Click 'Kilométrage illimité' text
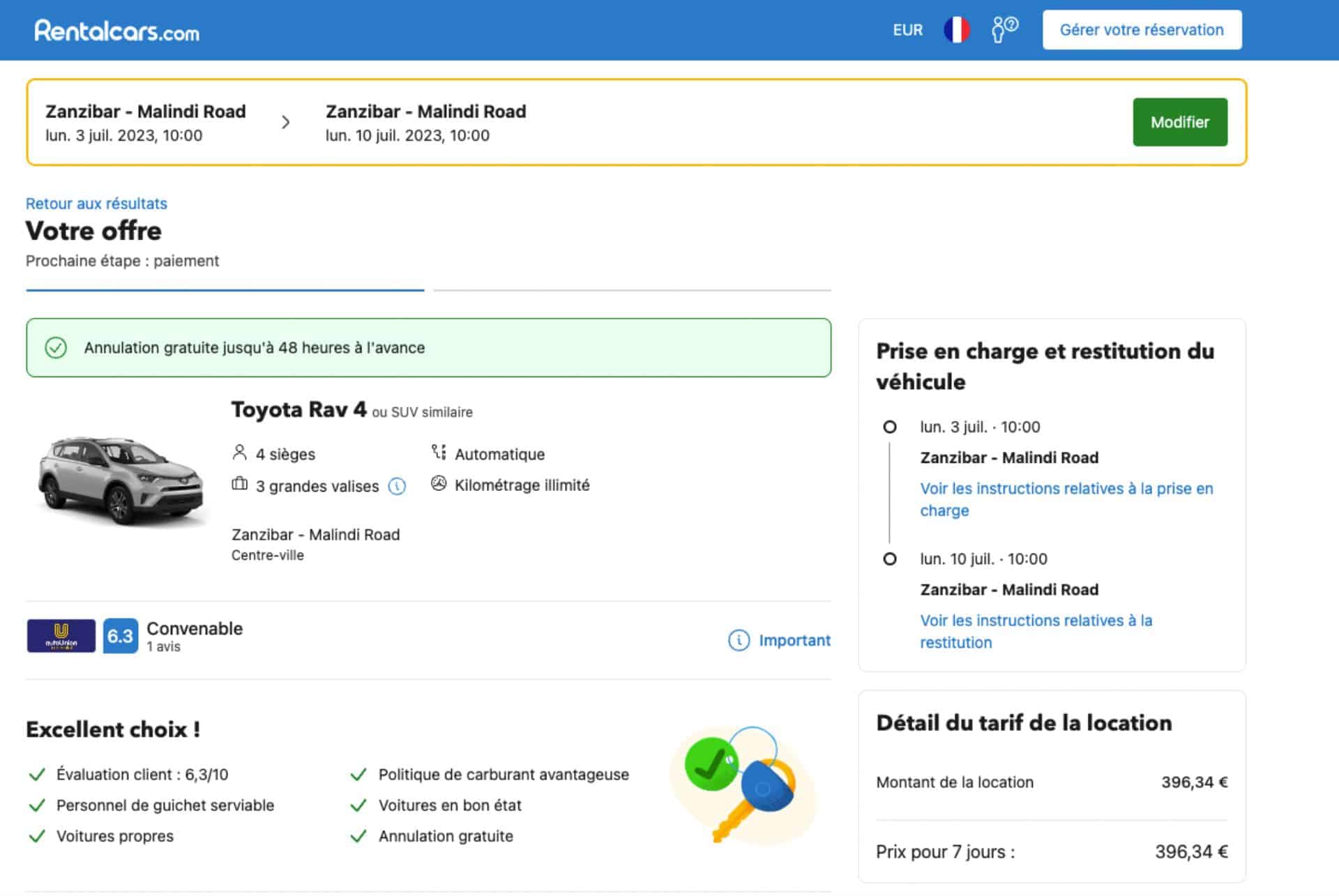 point(522,485)
